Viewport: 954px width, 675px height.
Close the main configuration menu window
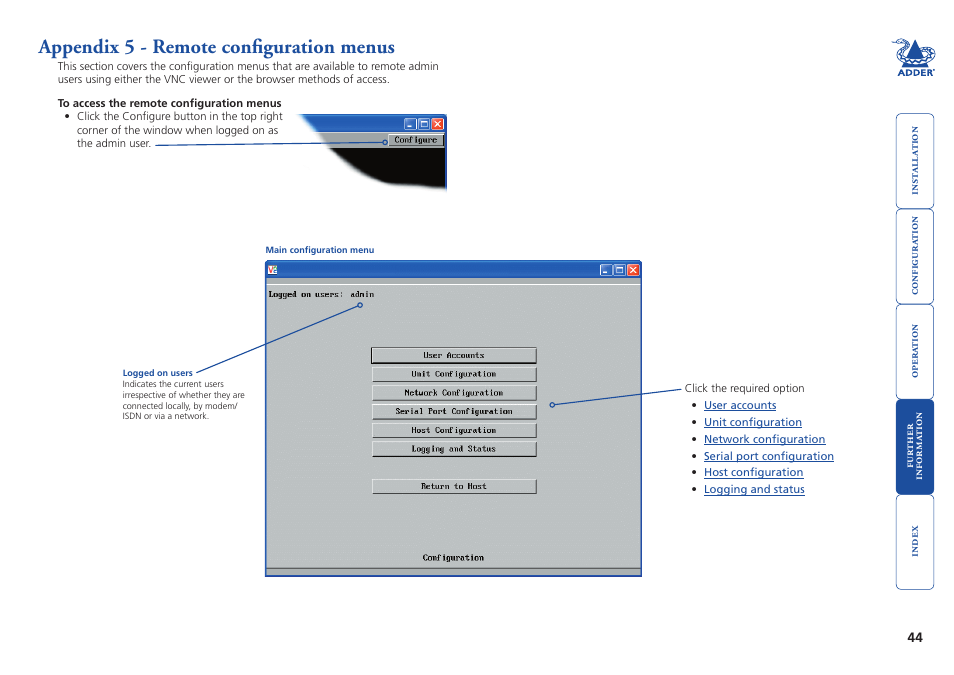(633, 270)
